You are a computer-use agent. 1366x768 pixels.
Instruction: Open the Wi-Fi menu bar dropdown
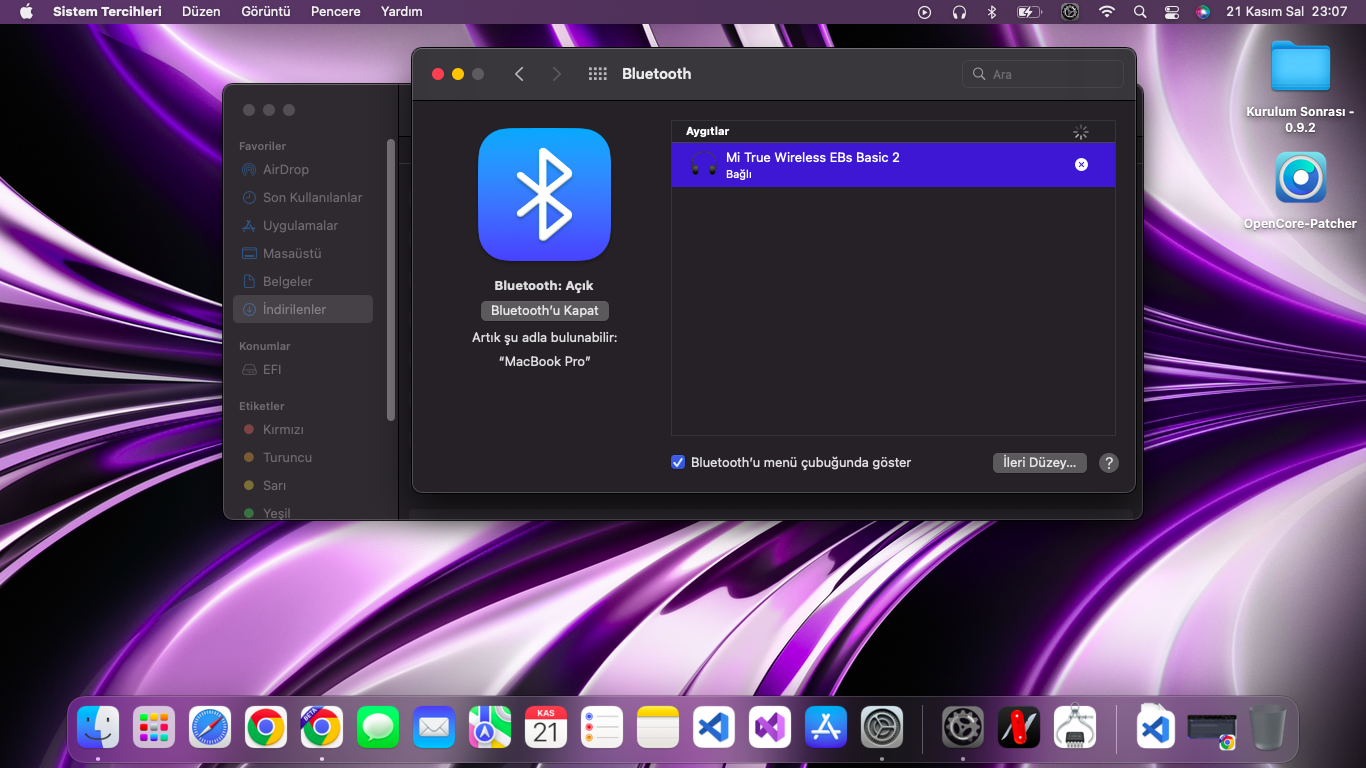click(1106, 12)
